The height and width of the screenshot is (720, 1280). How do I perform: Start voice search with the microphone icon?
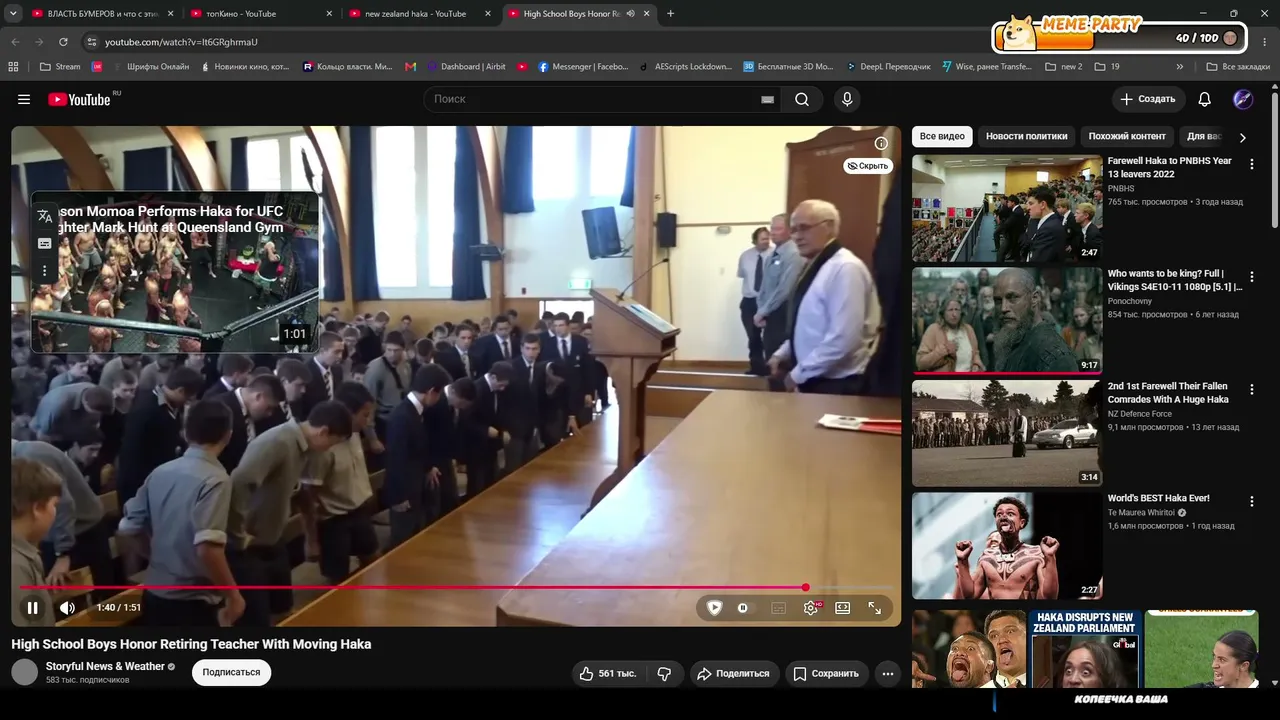847,99
